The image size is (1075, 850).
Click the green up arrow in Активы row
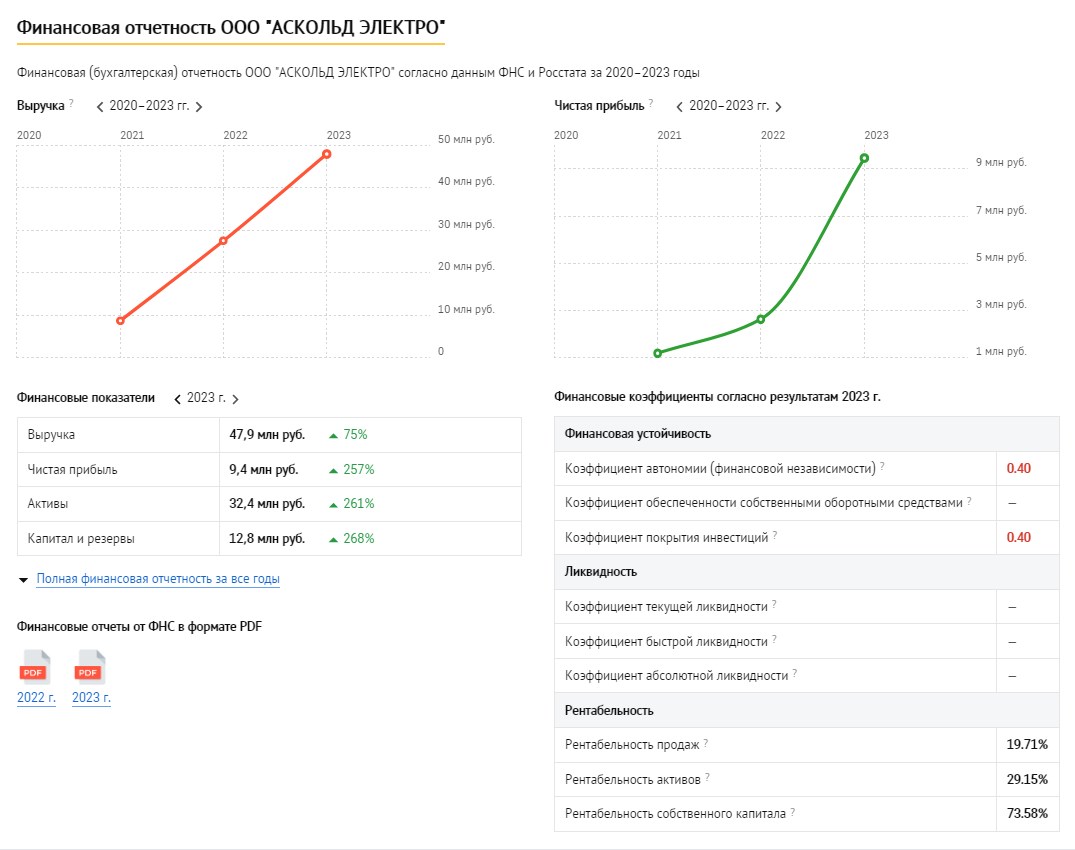point(333,505)
